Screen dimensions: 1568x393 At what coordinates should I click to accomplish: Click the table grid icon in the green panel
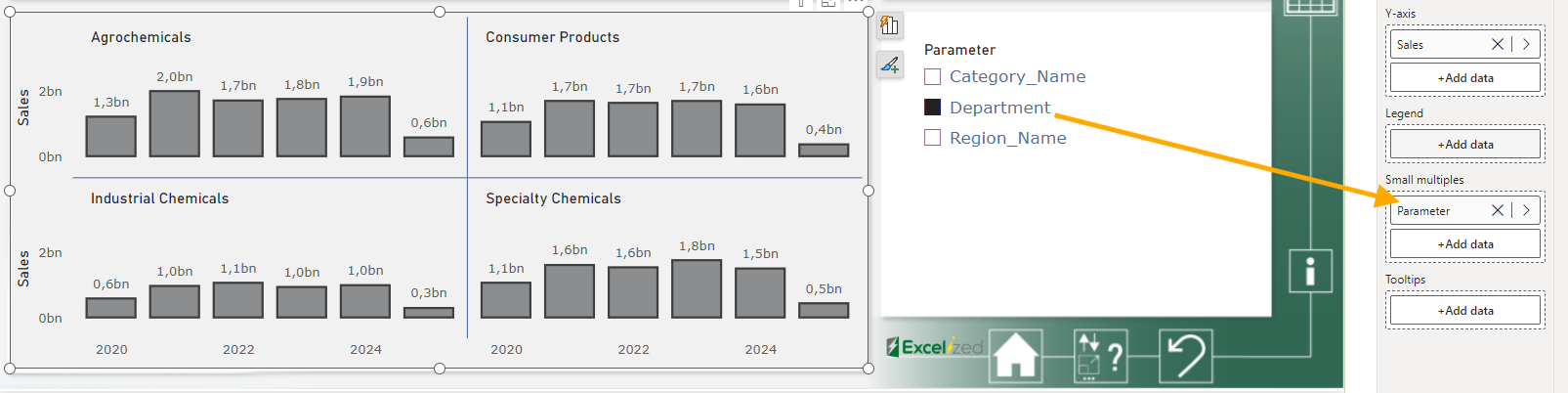coord(1310,6)
